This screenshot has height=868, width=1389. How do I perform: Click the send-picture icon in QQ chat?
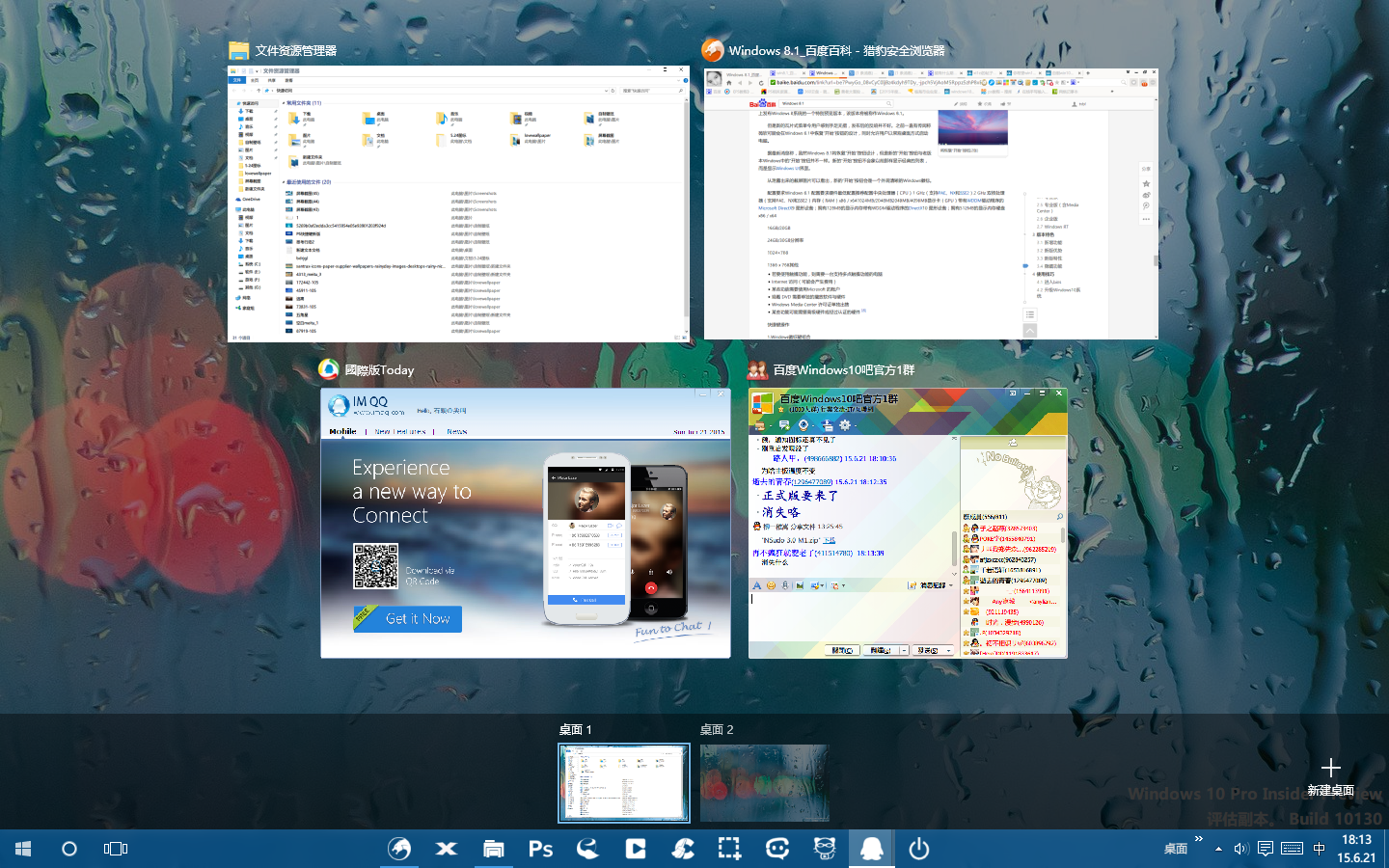click(x=800, y=585)
